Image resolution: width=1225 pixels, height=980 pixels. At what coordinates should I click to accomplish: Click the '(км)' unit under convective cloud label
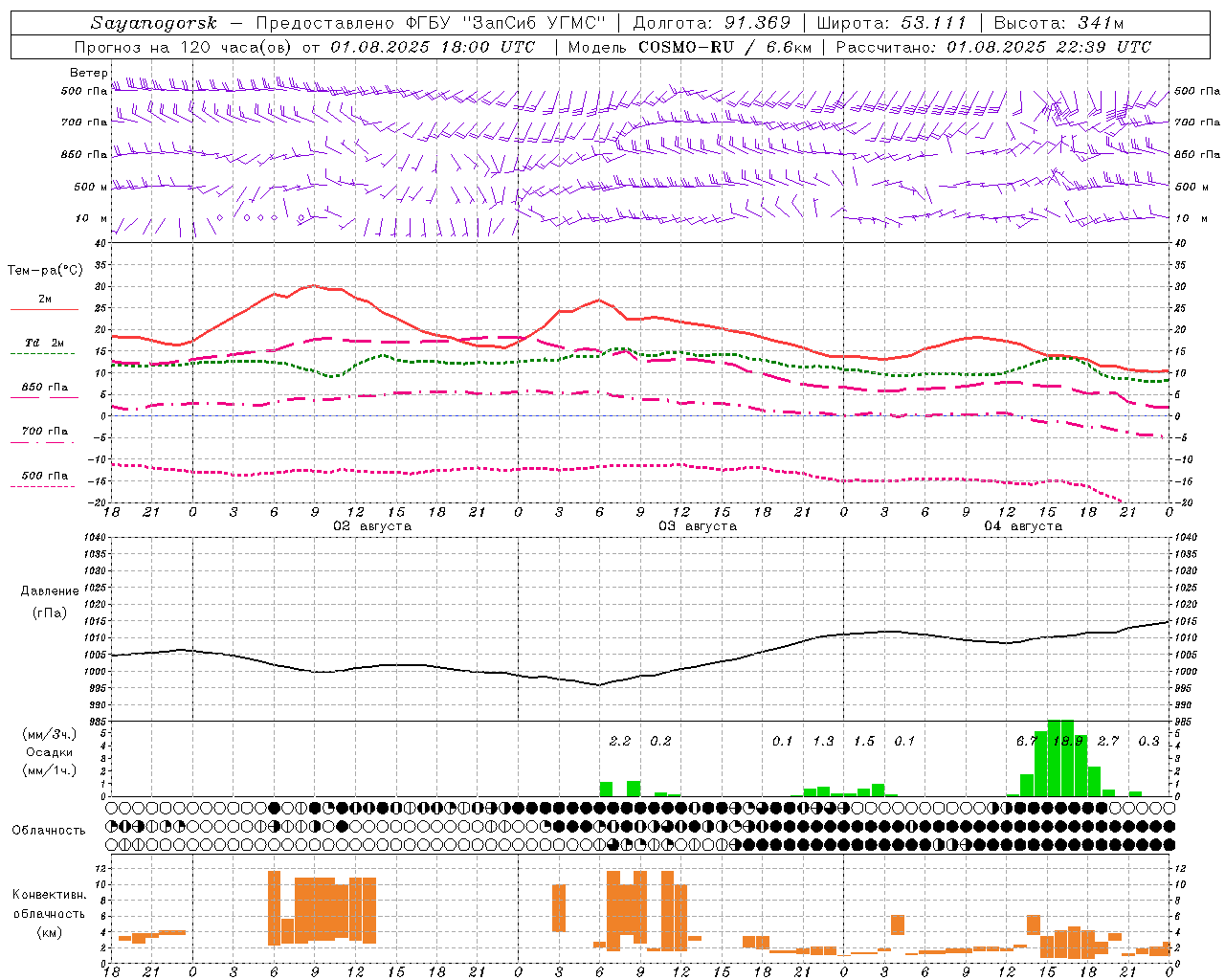point(49,932)
